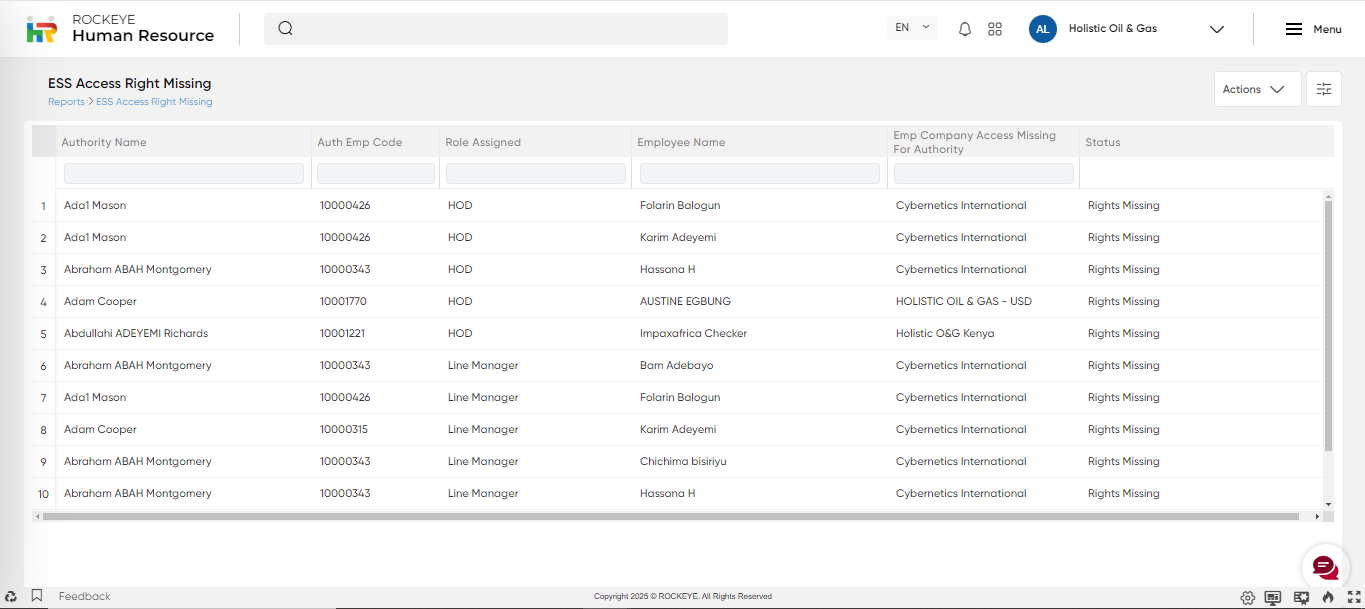Click the settings gear in the footer

(x=1248, y=597)
